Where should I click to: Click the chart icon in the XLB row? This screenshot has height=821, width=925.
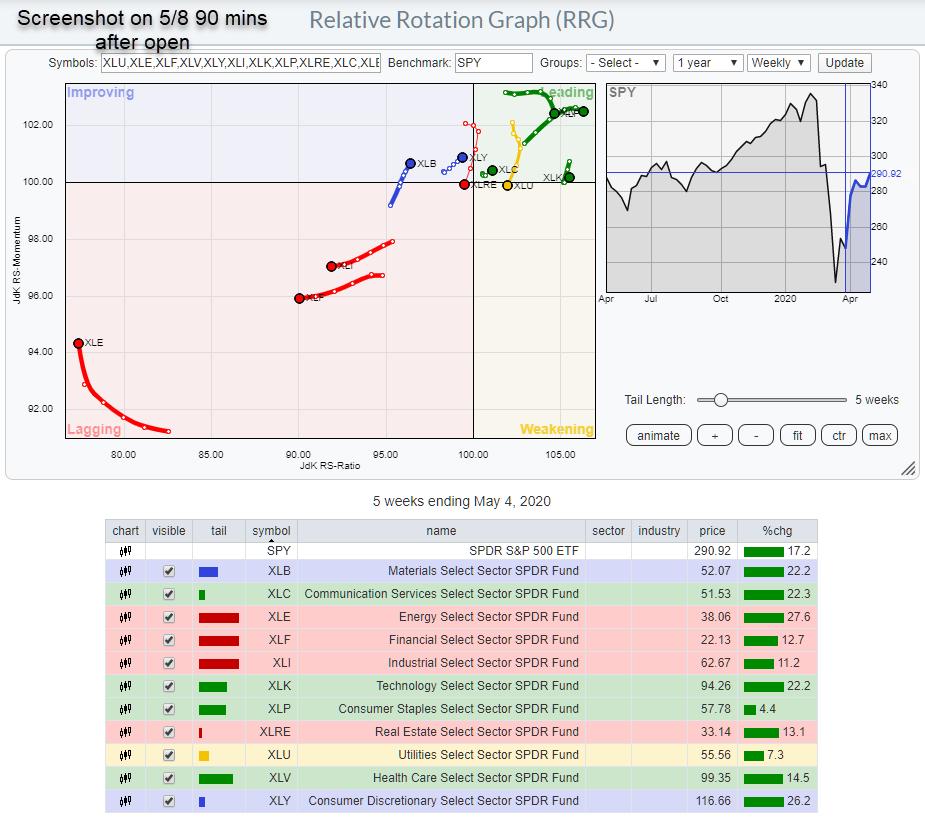point(125,571)
